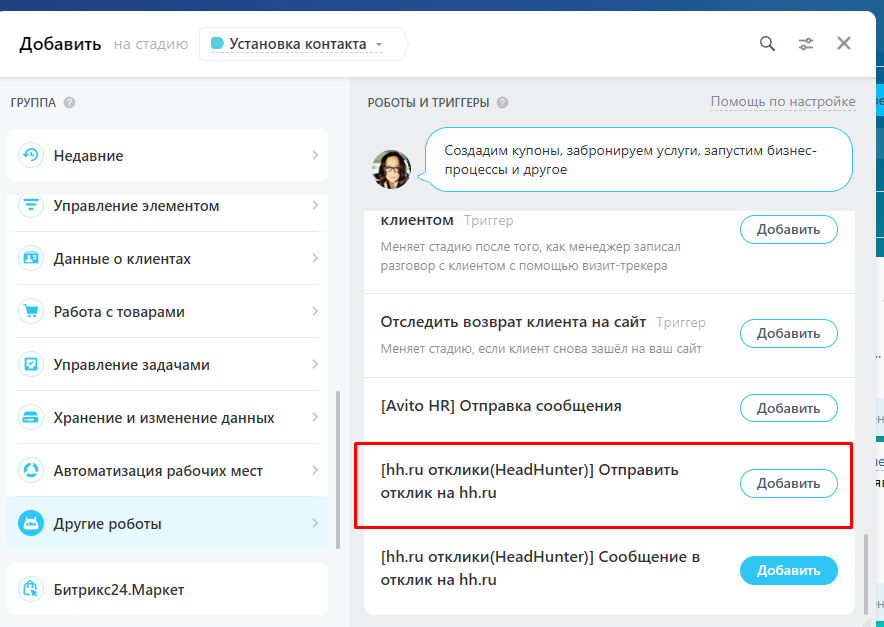Click the Сообщение в отклик на hh.ru title
884x627 pixels.
click(x=540, y=568)
